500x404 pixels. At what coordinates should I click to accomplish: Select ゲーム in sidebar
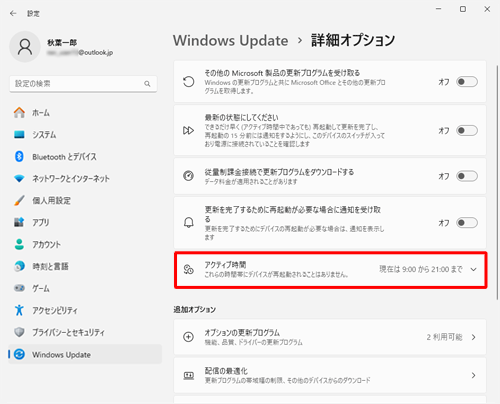pos(85,288)
